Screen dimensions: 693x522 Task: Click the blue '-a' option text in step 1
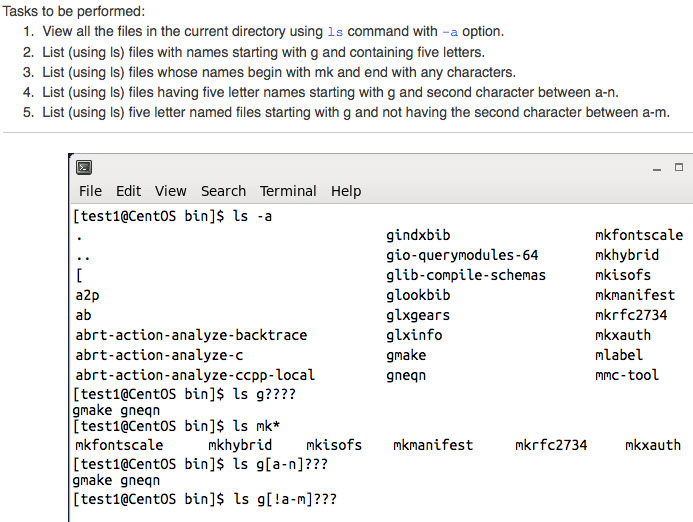coord(450,32)
